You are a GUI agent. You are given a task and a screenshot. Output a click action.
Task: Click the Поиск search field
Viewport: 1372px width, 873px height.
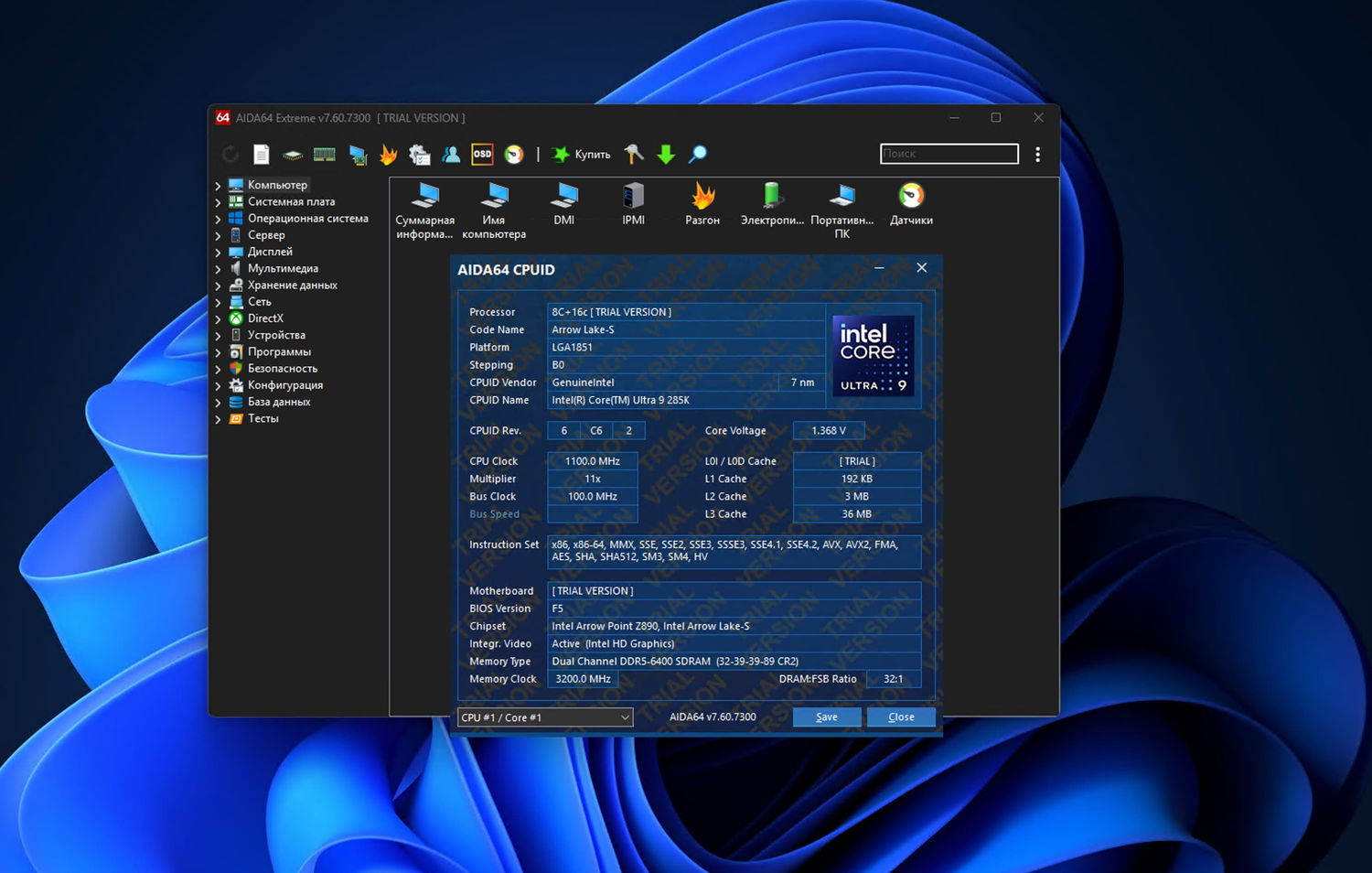(949, 154)
